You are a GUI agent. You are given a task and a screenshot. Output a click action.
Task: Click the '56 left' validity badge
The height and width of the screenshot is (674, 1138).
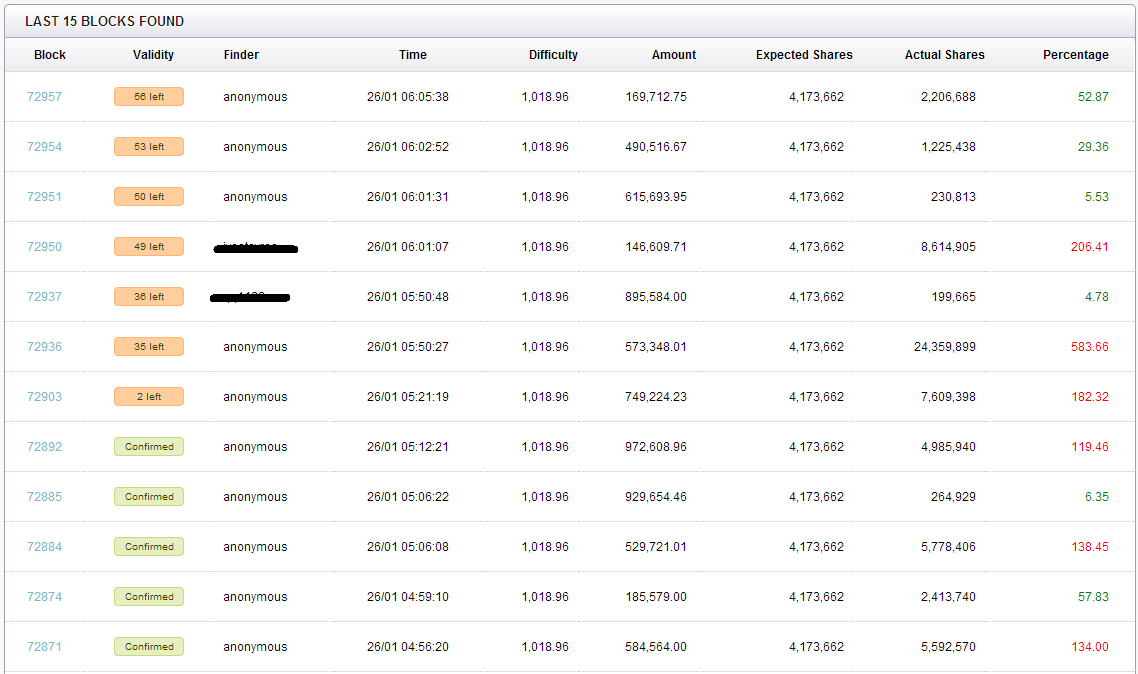coord(149,96)
